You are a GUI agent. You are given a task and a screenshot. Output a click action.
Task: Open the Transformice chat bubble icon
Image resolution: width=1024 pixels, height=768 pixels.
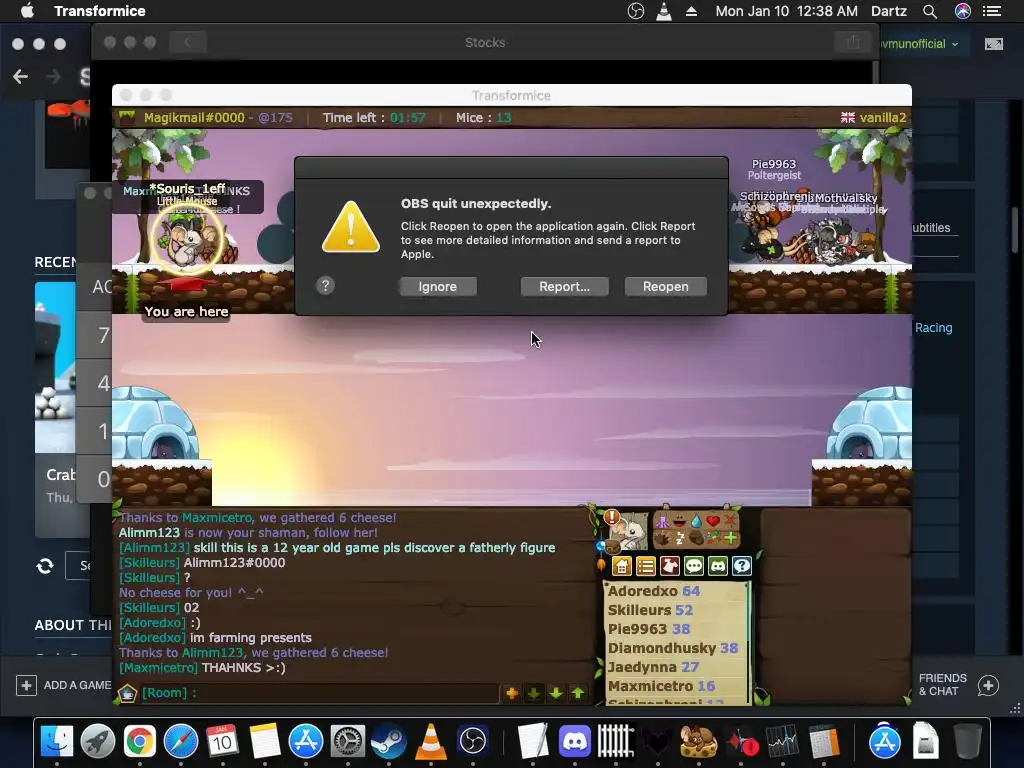pos(694,566)
